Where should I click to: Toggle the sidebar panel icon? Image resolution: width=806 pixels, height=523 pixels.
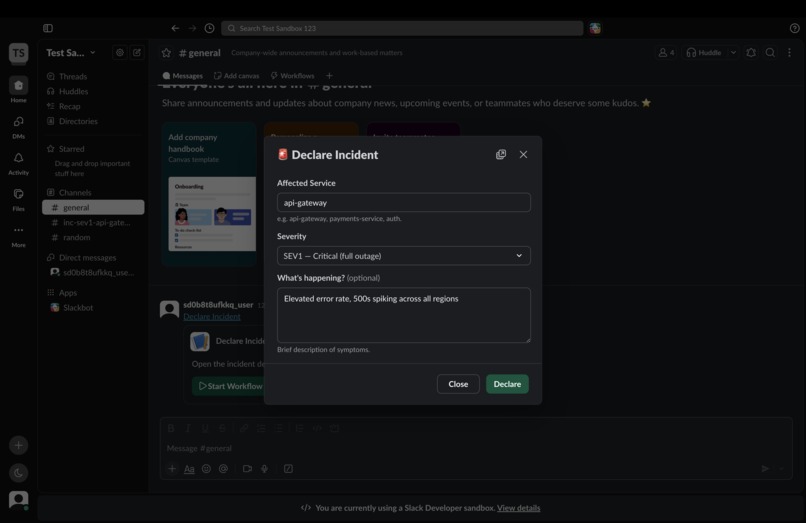(48, 28)
